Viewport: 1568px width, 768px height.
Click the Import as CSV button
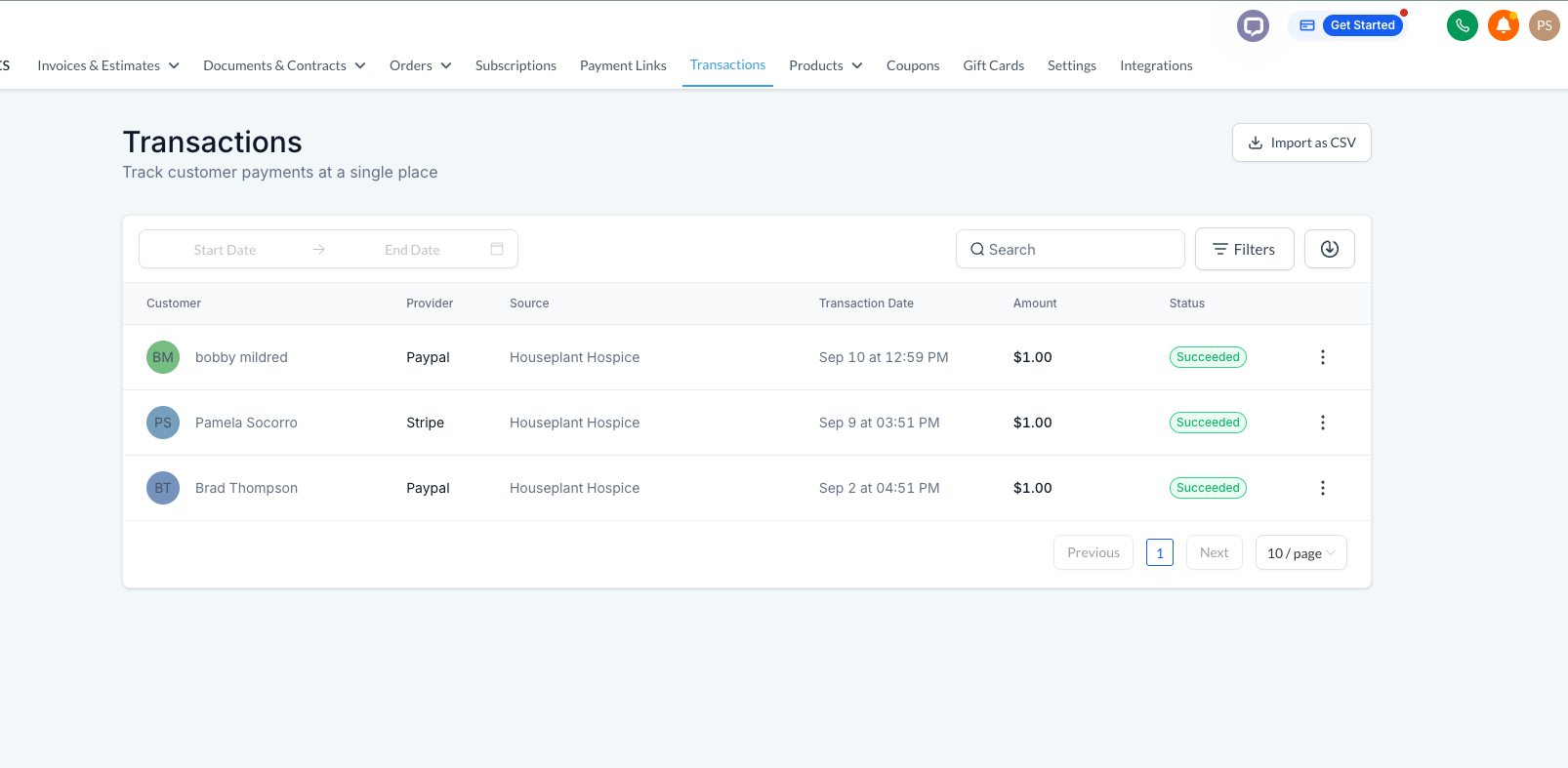1301,142
